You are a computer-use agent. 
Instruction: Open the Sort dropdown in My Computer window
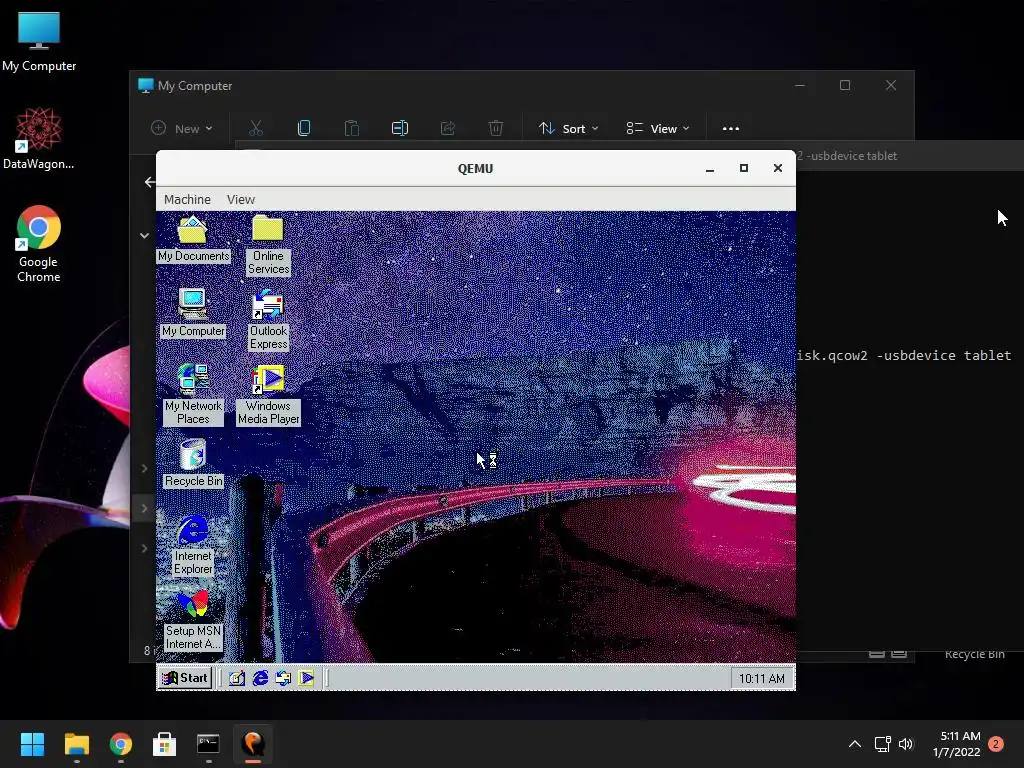click(568, 129)
